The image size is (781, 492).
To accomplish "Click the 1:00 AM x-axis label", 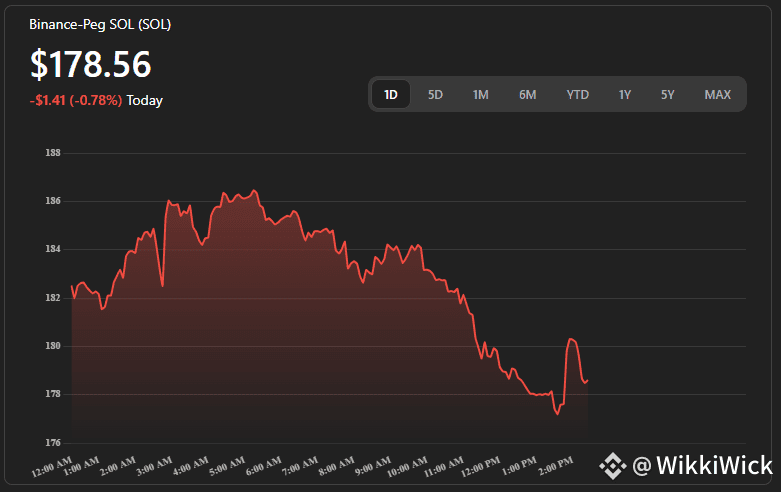I will pos(81,466).
